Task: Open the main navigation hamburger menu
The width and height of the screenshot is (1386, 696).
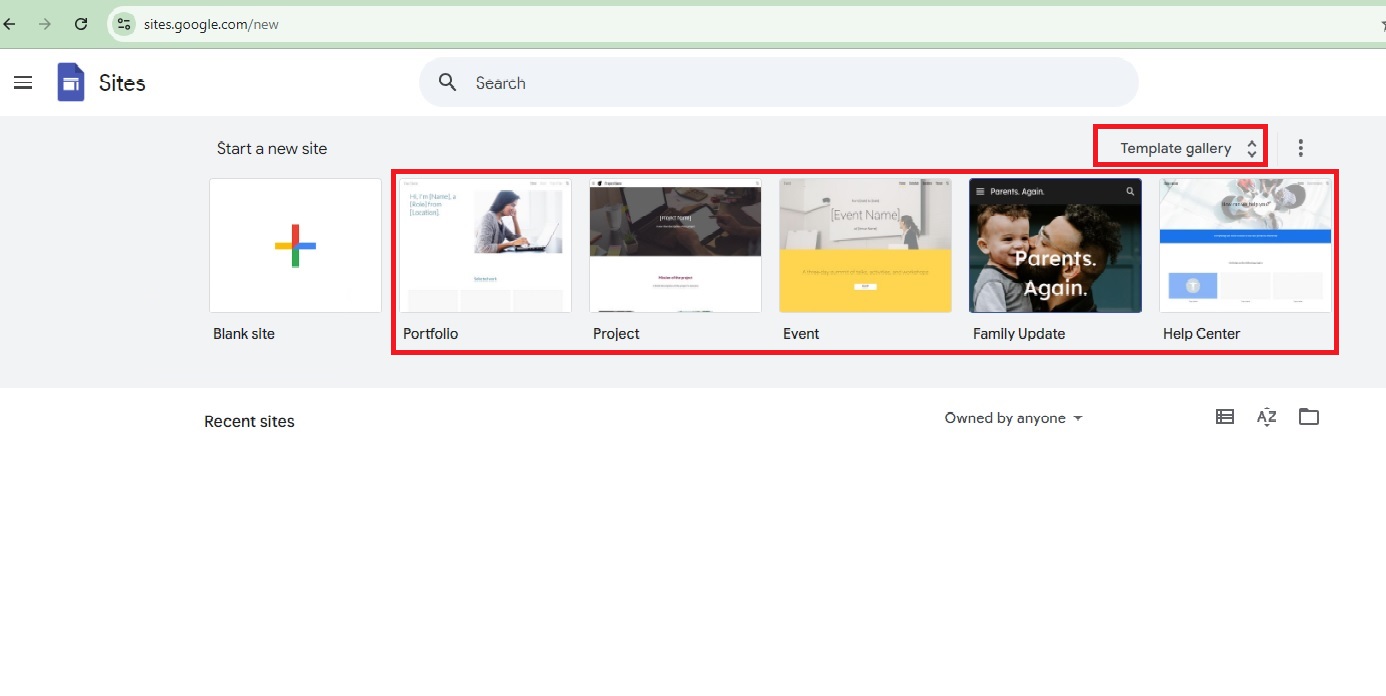Action: coord(23,82)
